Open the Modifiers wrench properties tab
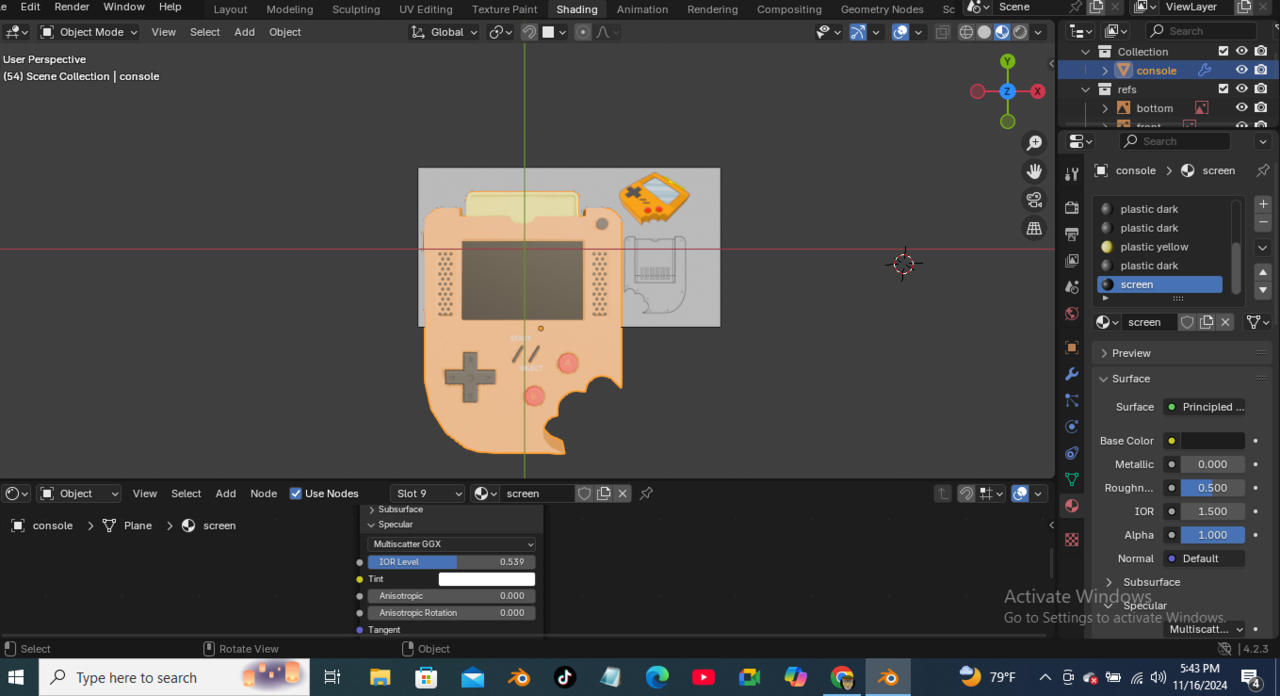Viewport: 1280px width, 696px height. click(x=1072, y=374)
